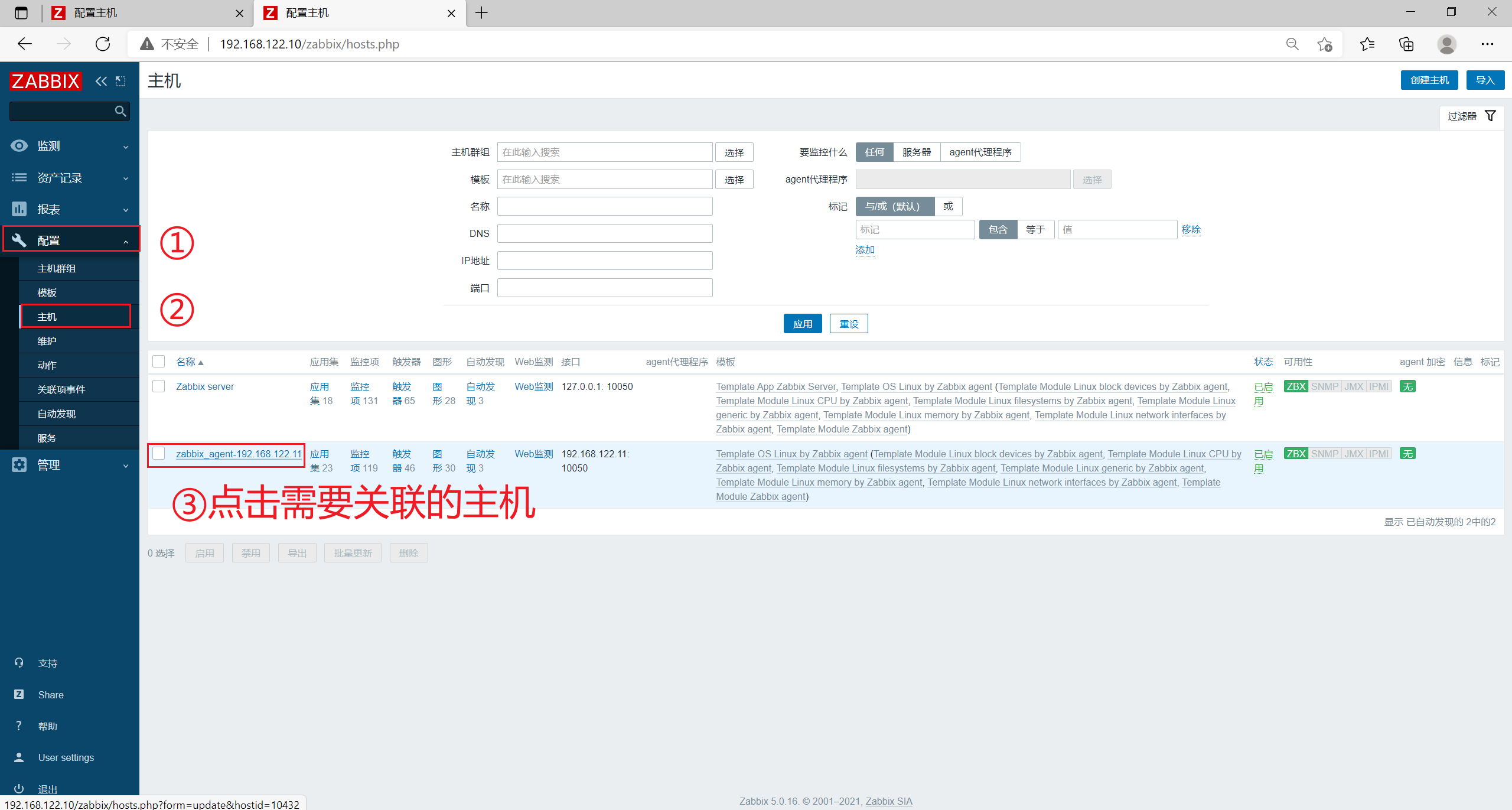The height and width of the screenshot is (810, 1512).
Task: Check the Zabbix server row checkbox
Action: coord(158,386)
